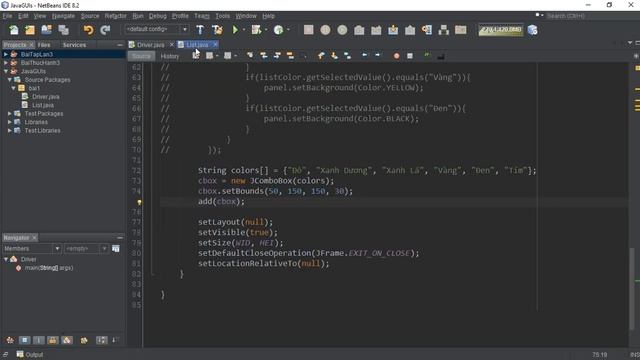Toggle the Show Inner Classes navigator filter
Image resolution: width=640 pixels, height=360 pixels.
pos(67,340)
